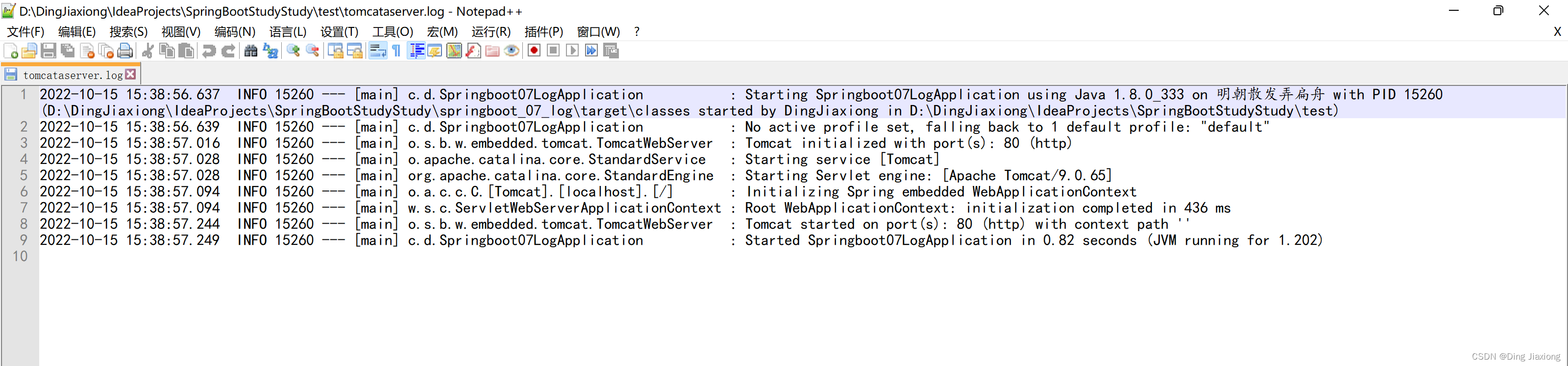Viewport: 1568px width, 366px height.
Task: Click the Notepad++ app icon in title bar
Action: 8,11
